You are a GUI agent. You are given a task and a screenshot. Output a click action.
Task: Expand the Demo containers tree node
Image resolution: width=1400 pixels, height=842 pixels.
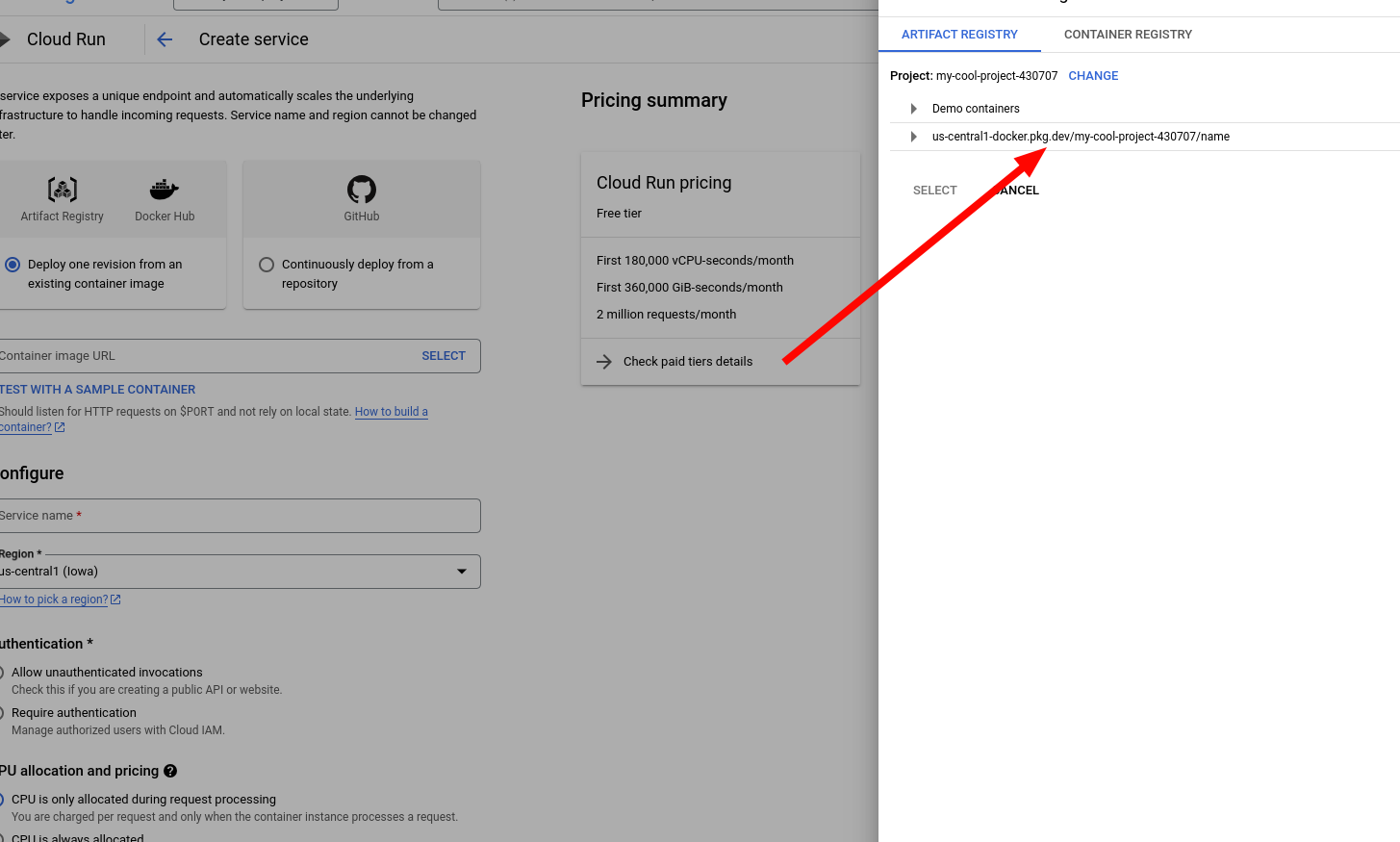913,109
